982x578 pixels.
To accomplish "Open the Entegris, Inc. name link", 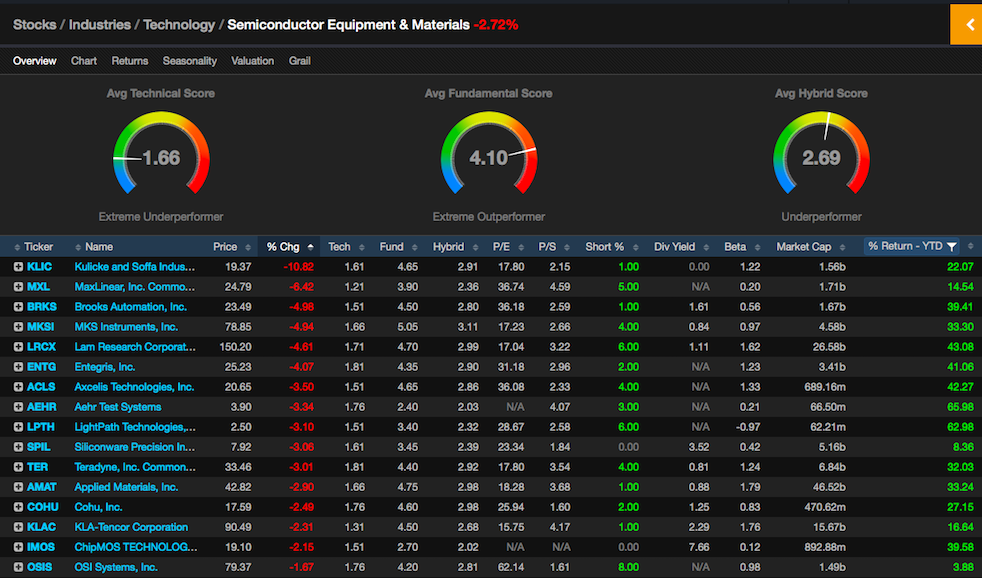I will pos(105,367).
